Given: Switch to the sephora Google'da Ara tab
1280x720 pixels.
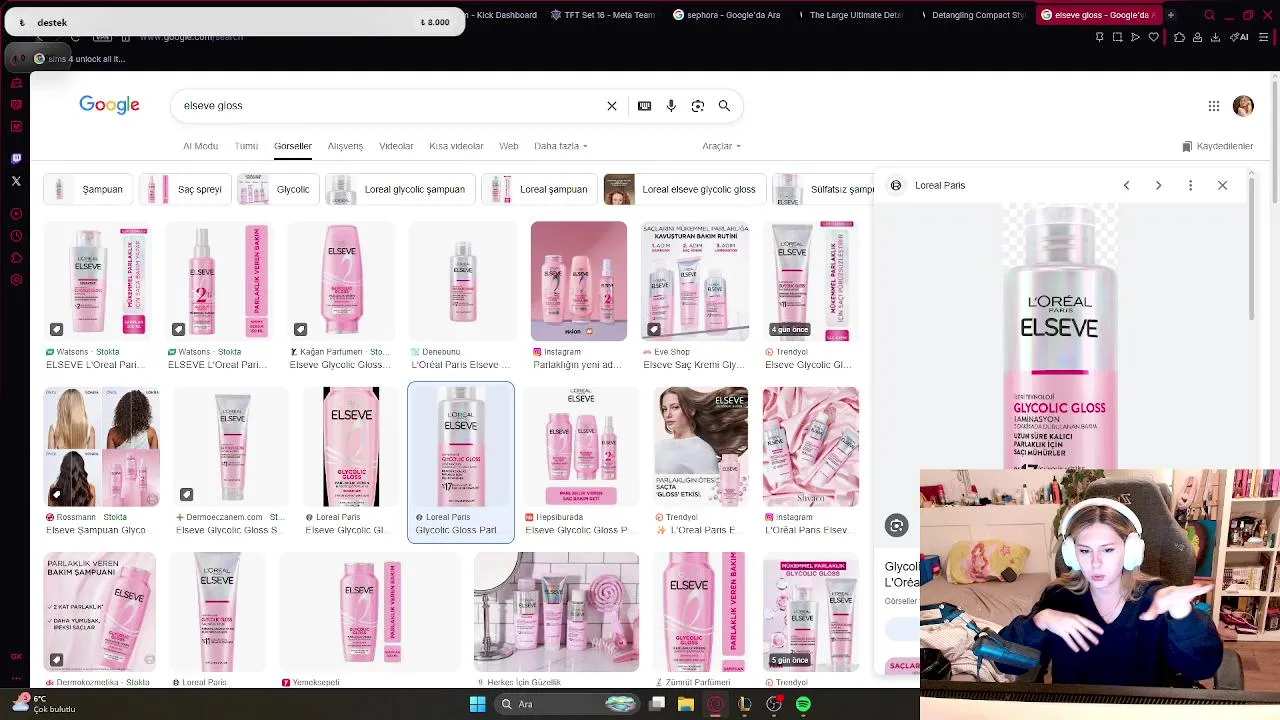Looking at the screenshot, I should tap(727, 15).
